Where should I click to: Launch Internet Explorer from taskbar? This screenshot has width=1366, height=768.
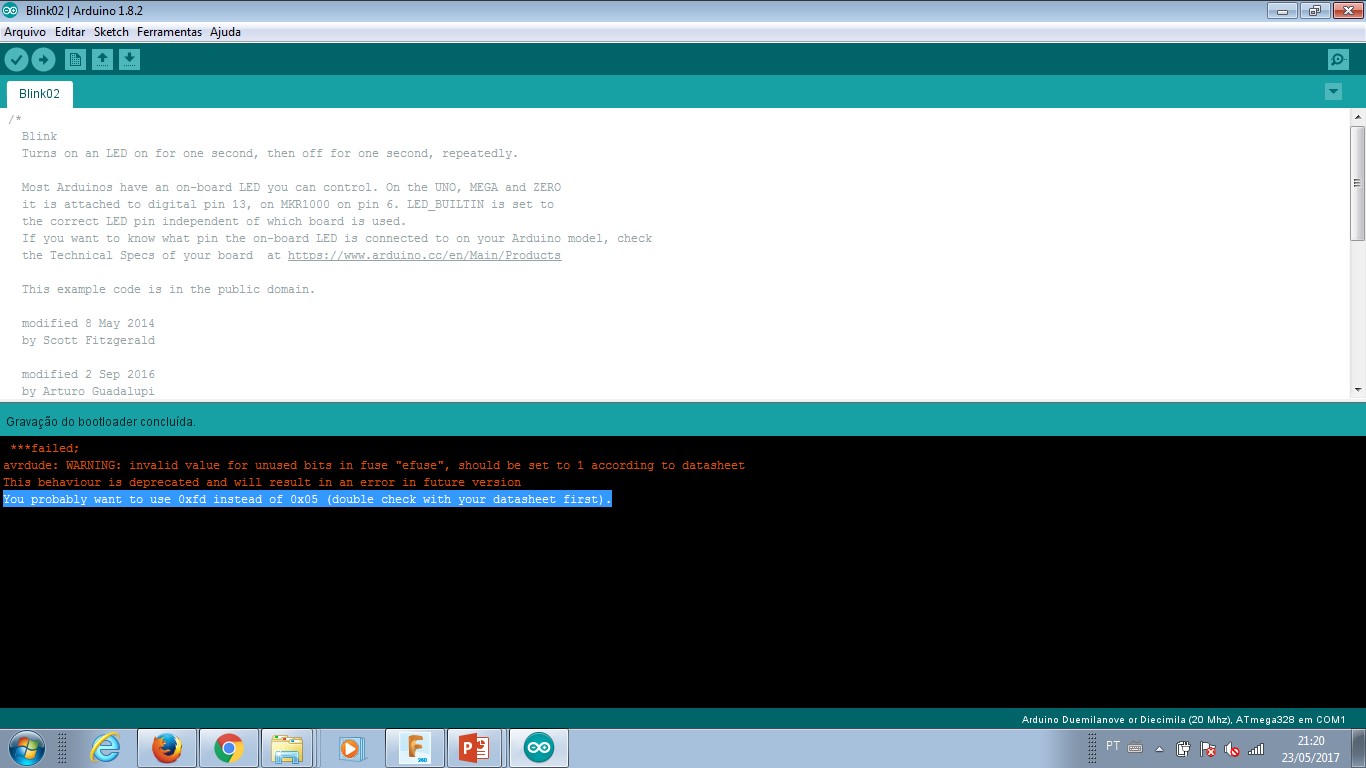[x=105, y=748]
